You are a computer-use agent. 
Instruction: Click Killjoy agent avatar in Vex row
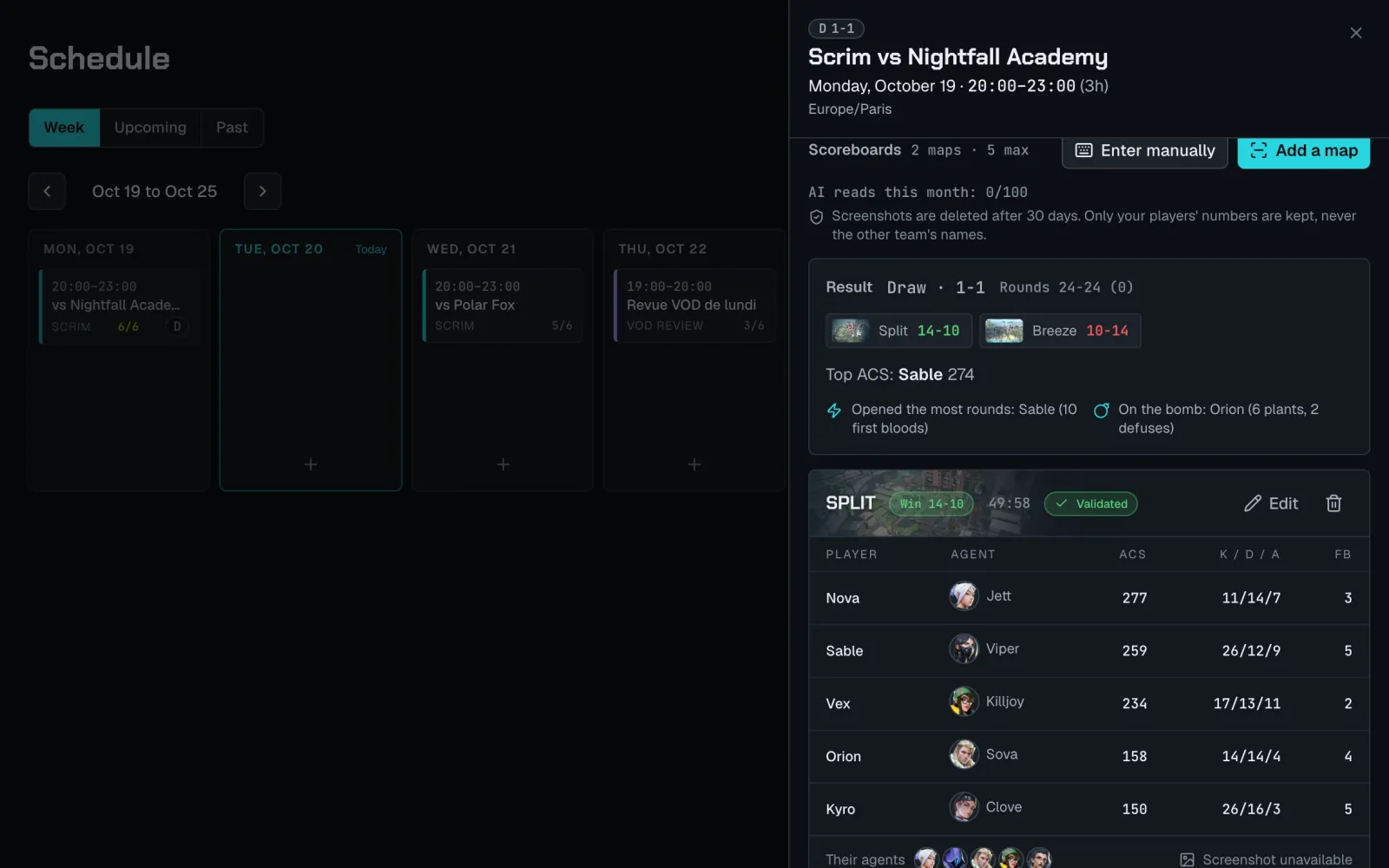[963, 701]
